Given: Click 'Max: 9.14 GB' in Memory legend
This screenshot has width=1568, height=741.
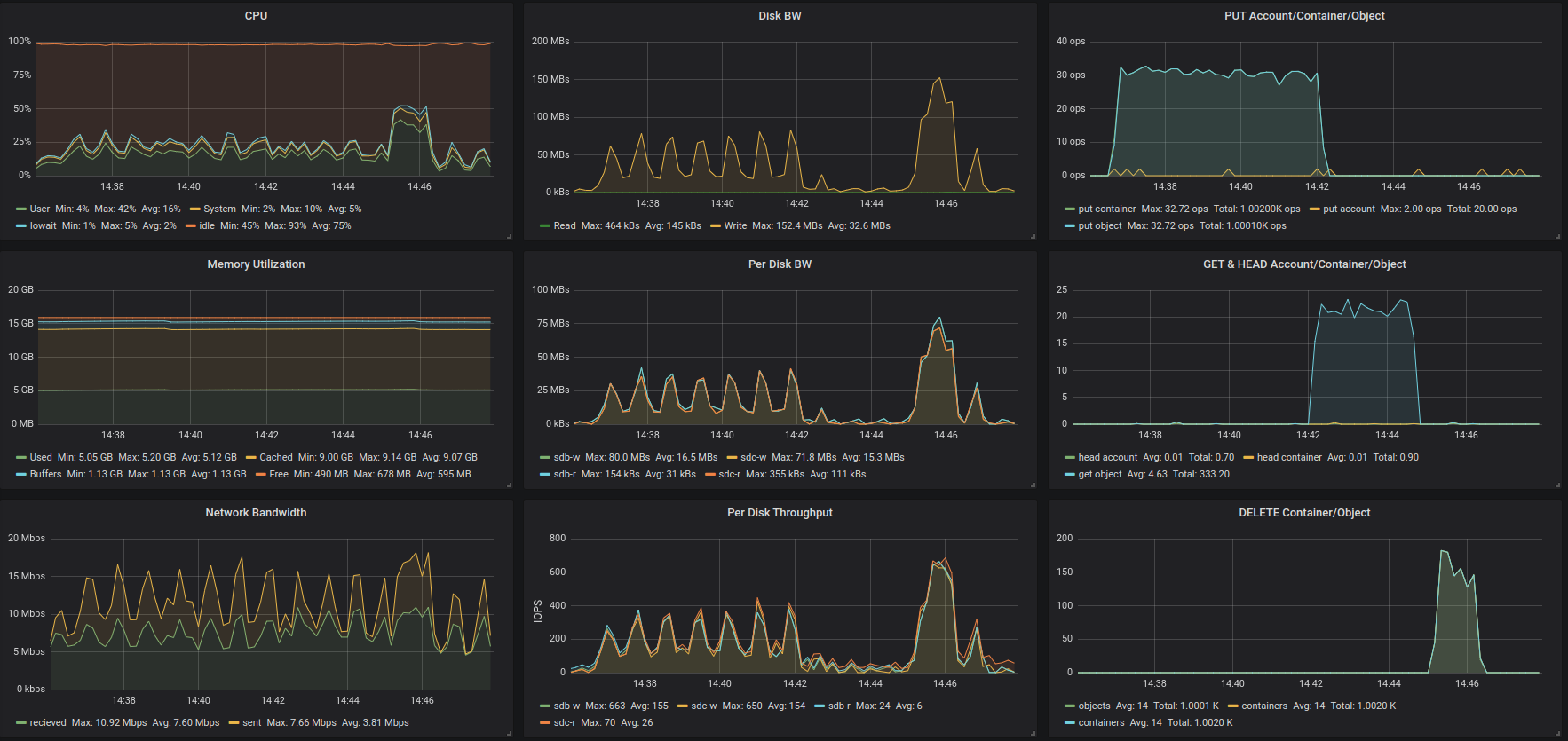Looking at the screenshot, I should coord(387,458).
